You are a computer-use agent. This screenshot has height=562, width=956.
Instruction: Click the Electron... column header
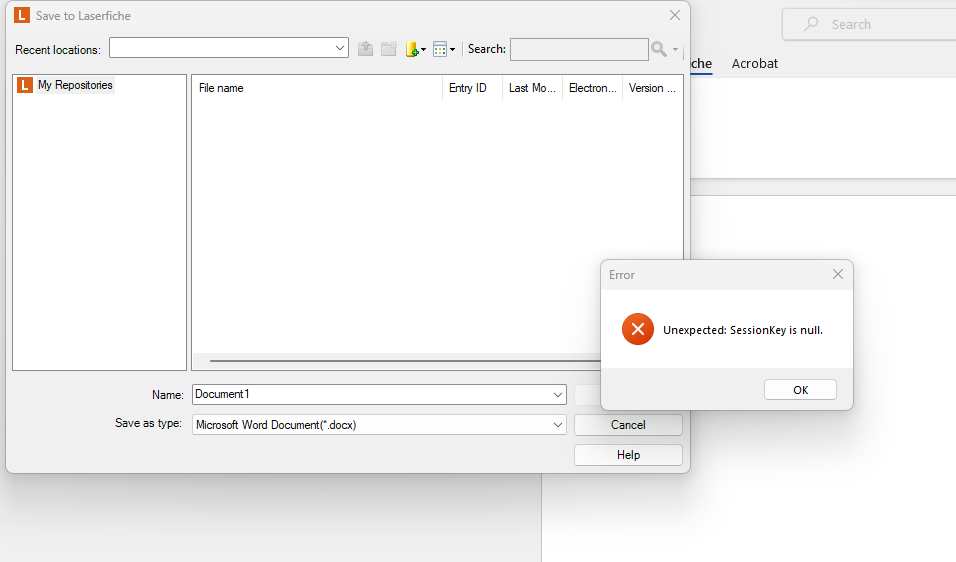pyautogui.click(x=592, y=88)
